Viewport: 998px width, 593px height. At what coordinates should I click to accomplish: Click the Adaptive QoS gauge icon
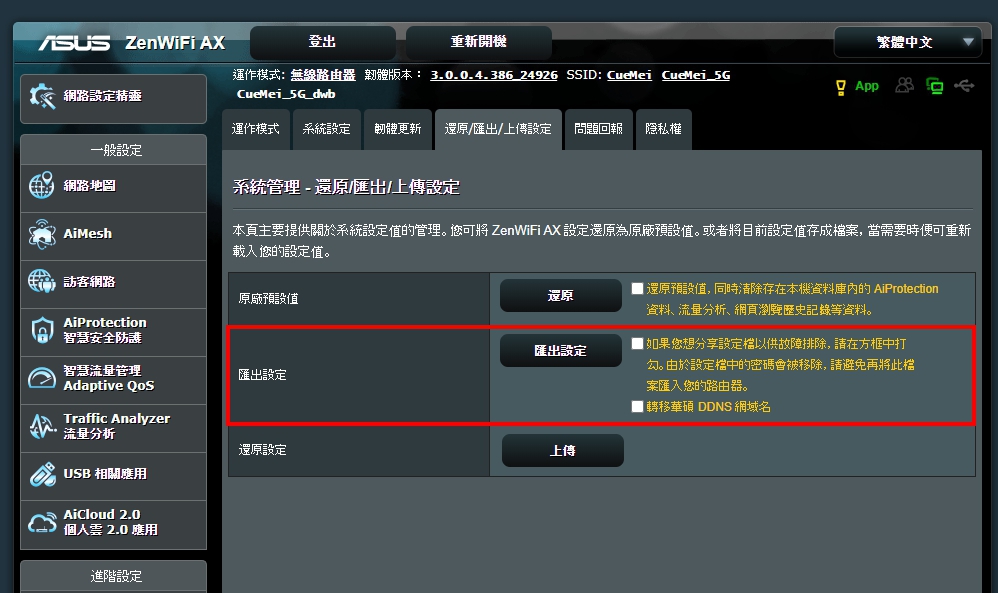(42, 378)
